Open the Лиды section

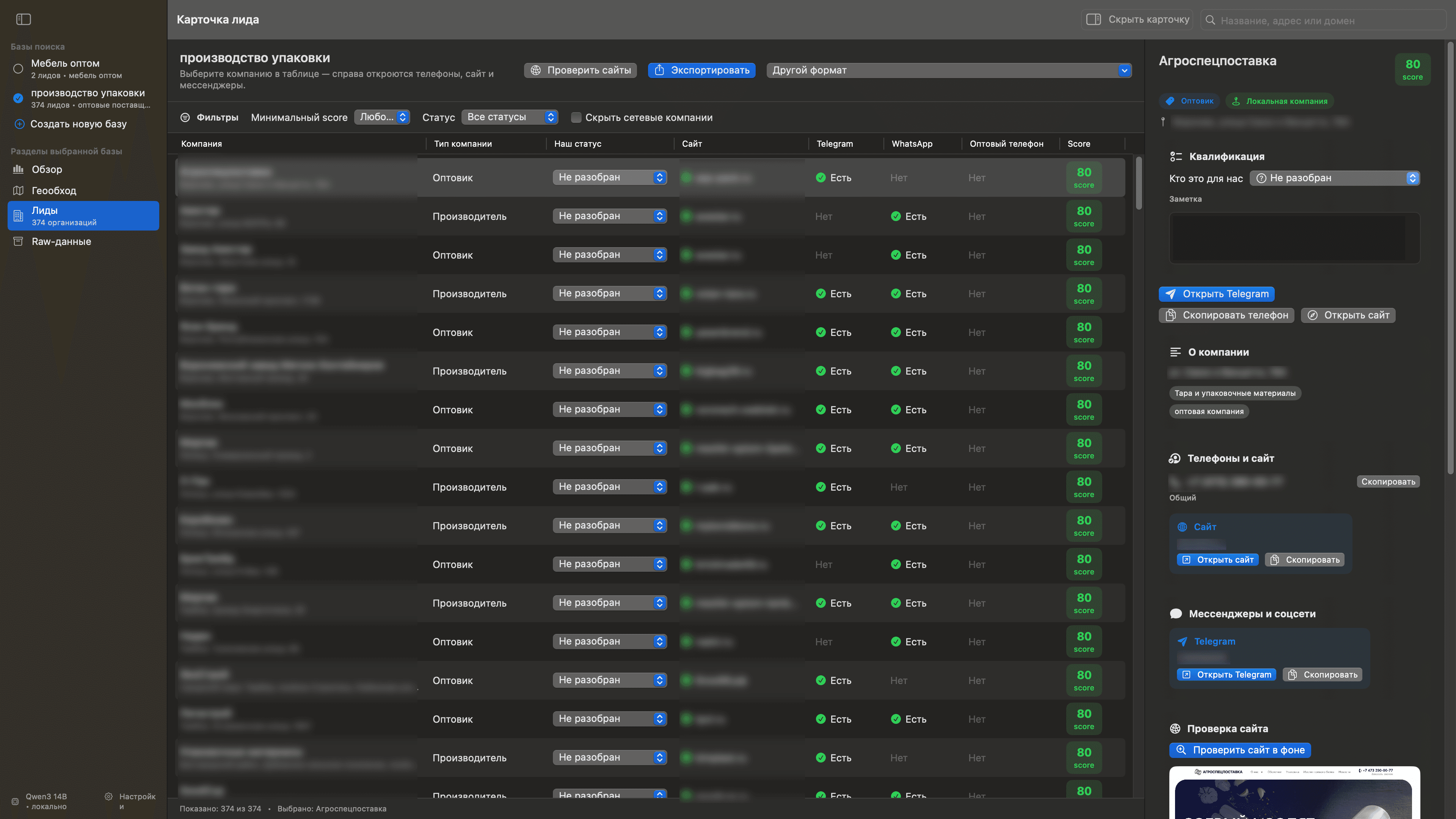(84, 215)
